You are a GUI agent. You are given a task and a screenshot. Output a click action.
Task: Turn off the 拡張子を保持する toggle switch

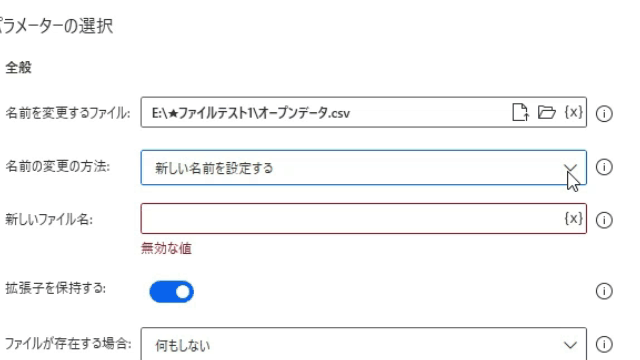[x=171, y=291]
